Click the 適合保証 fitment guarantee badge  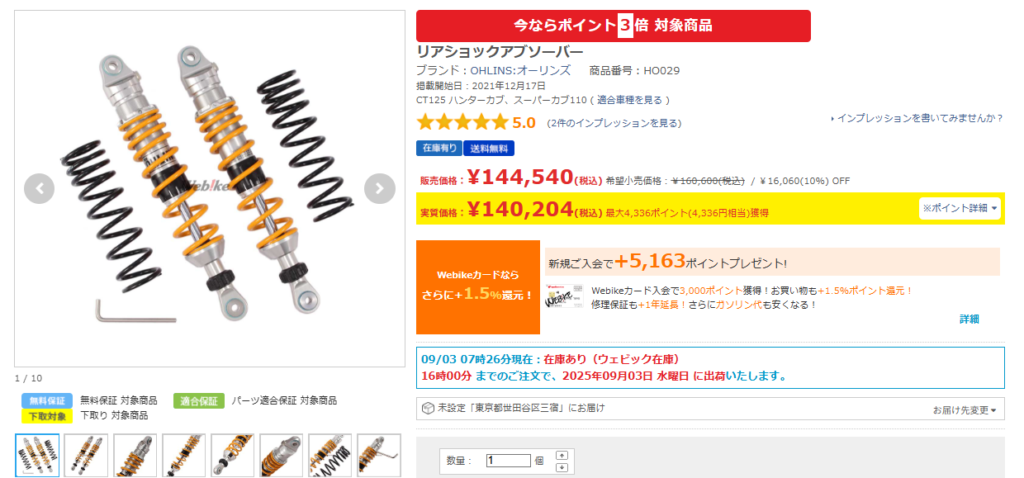click(199, 400)
